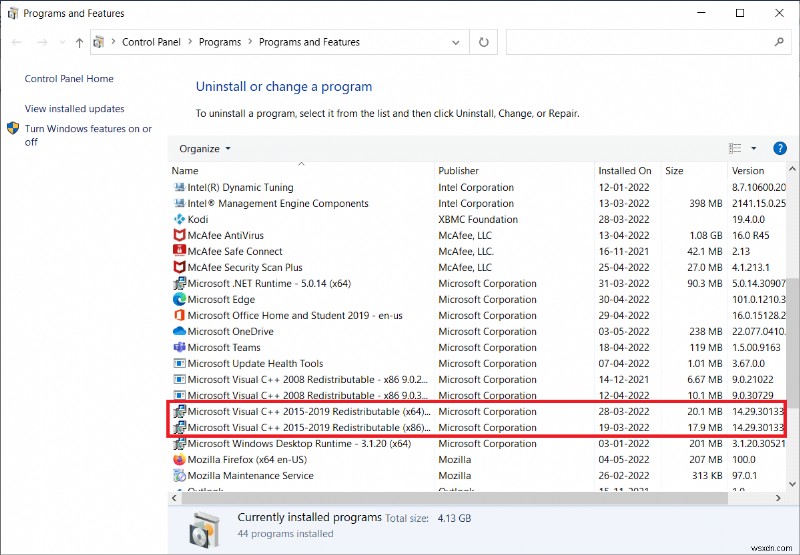
Task: Select Microsoft Teams row name
Action: pos(224,347)
